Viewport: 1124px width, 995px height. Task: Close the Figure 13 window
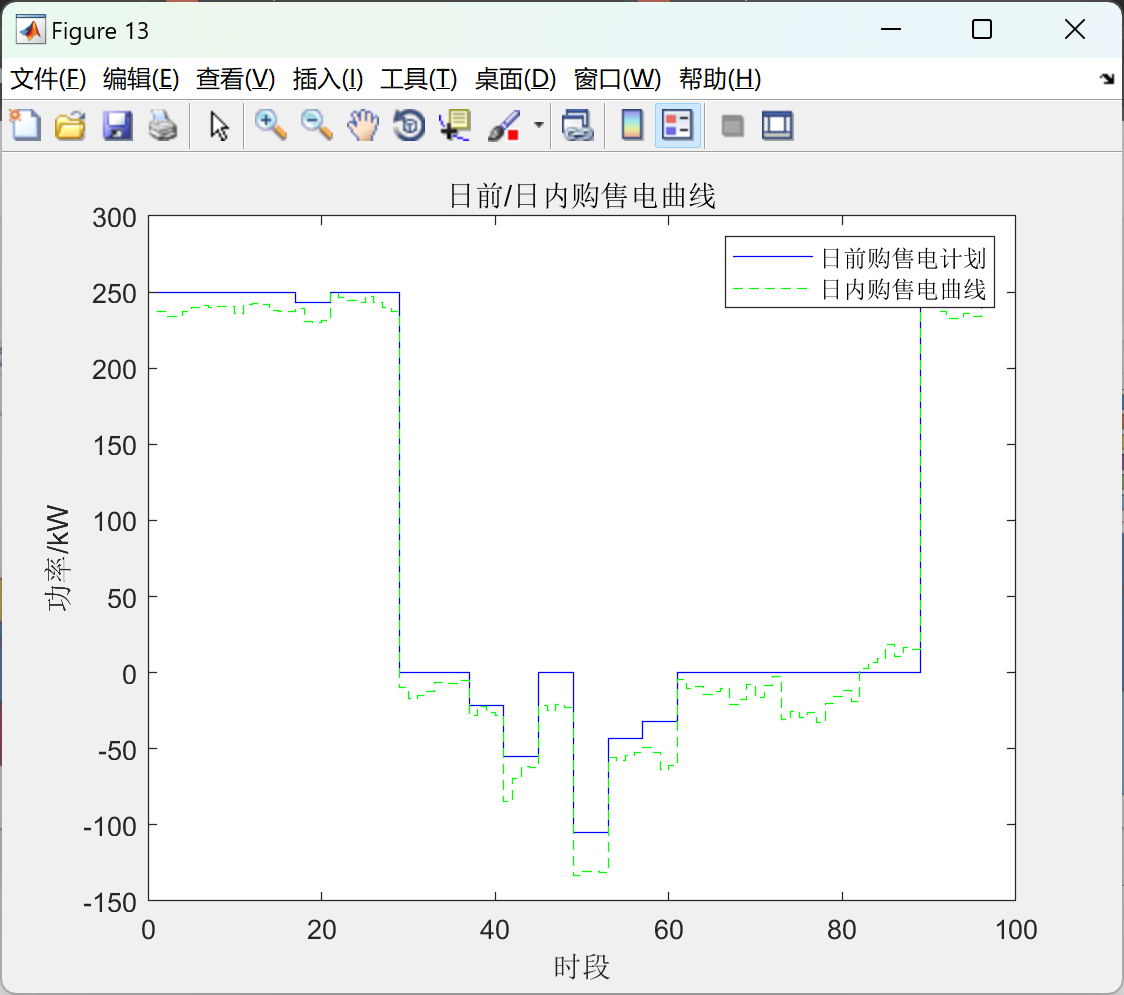(x=1075, y=29)
